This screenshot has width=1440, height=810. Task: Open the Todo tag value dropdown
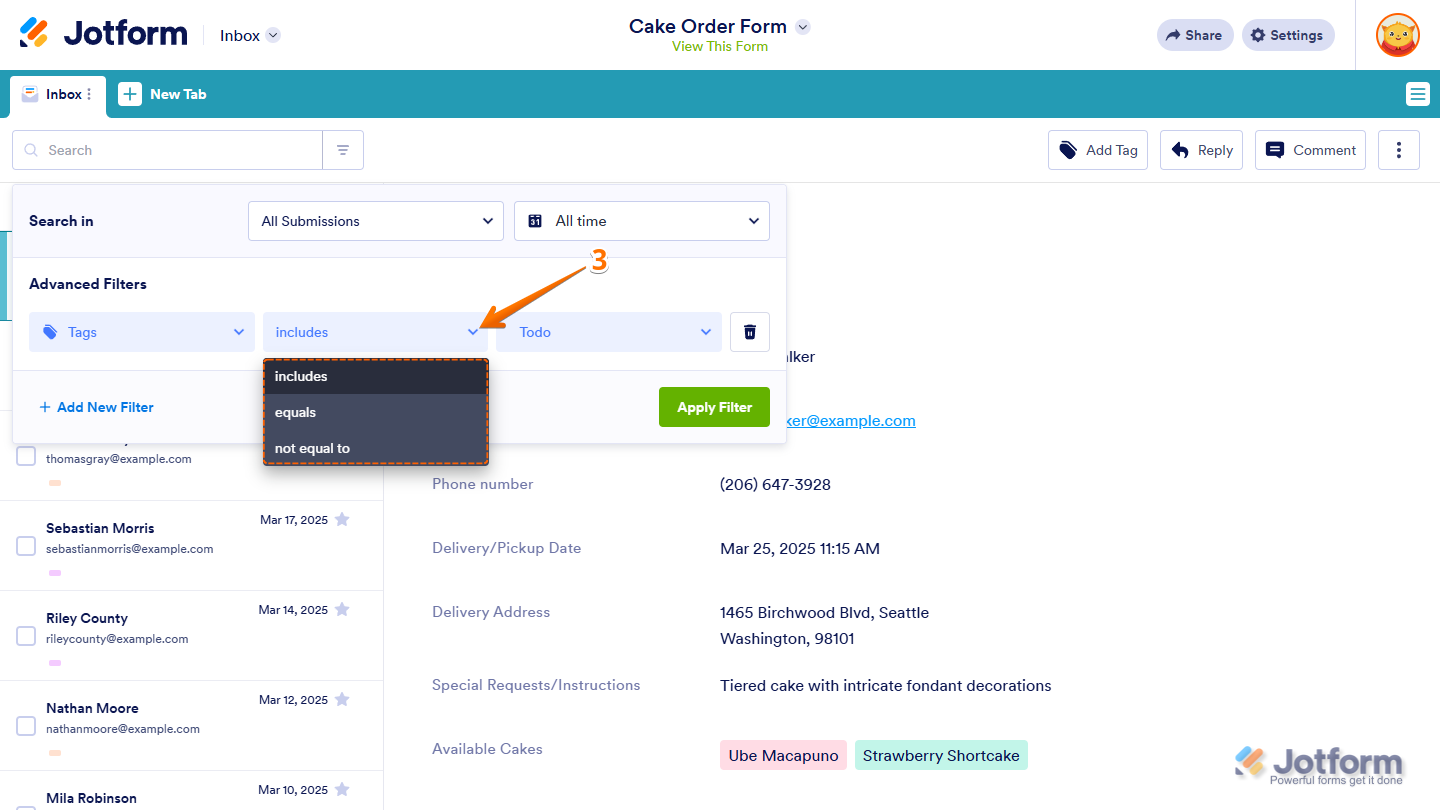(x=607, y=331)
